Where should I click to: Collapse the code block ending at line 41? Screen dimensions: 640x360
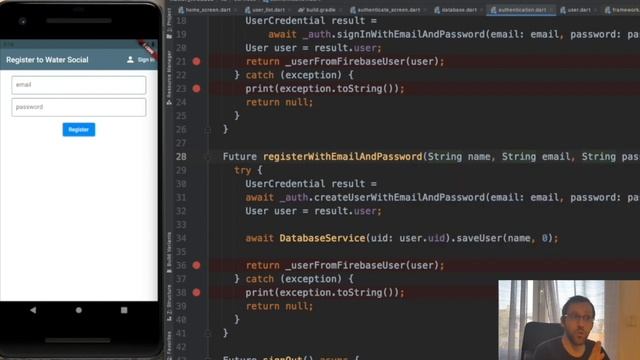tap(207, 333)
